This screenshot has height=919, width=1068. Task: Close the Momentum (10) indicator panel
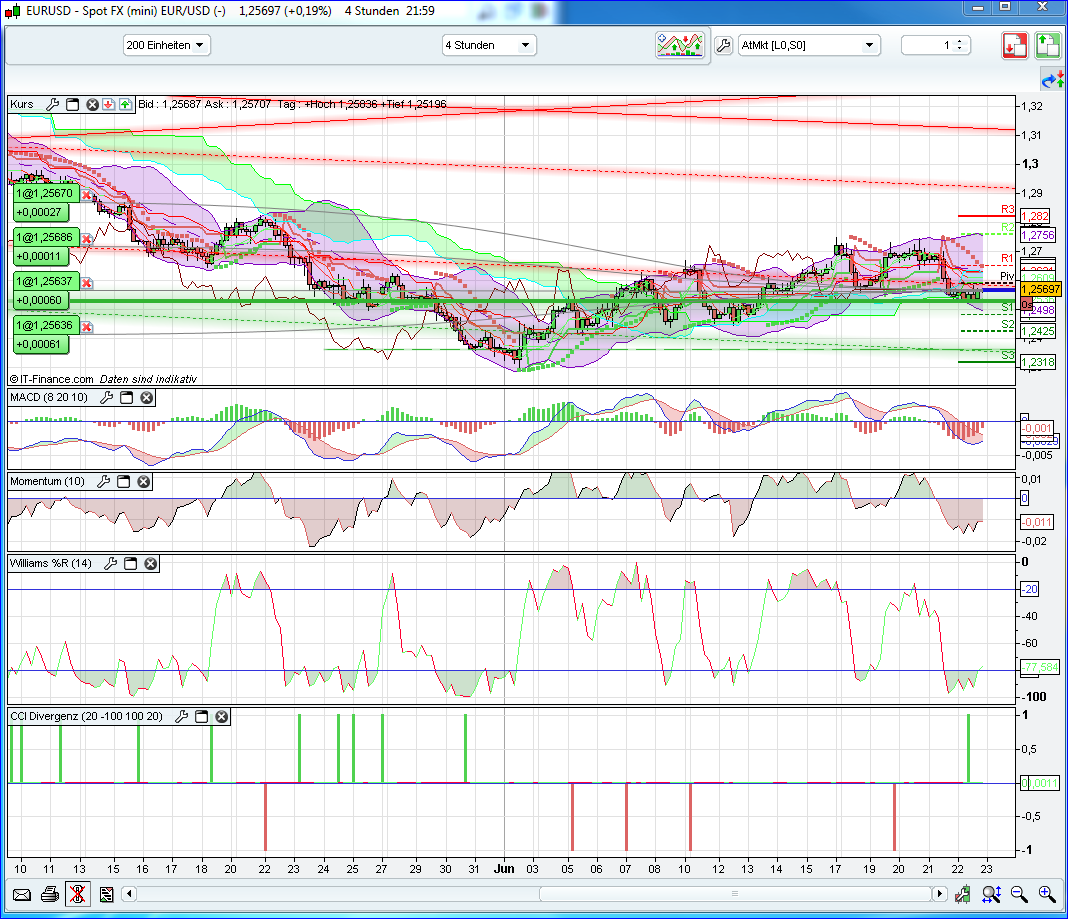pos(143,482)
